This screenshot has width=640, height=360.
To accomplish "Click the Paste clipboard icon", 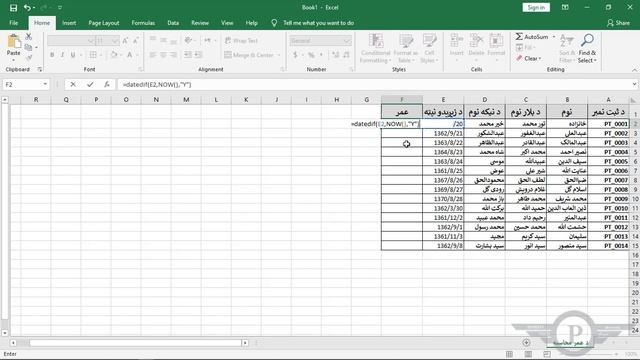I will point(13,41).
